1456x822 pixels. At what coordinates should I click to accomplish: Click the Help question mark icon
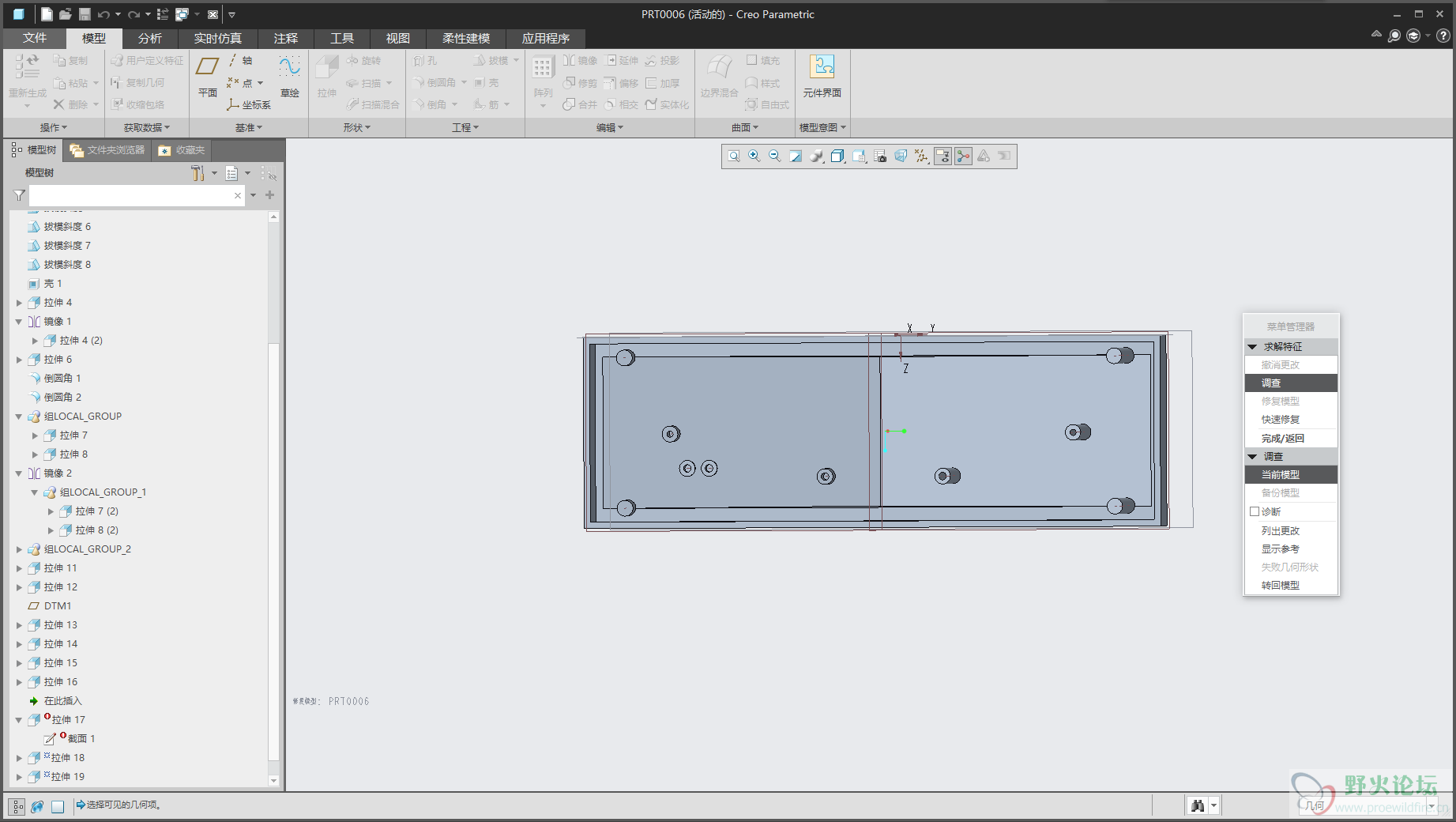[1443, 36]
